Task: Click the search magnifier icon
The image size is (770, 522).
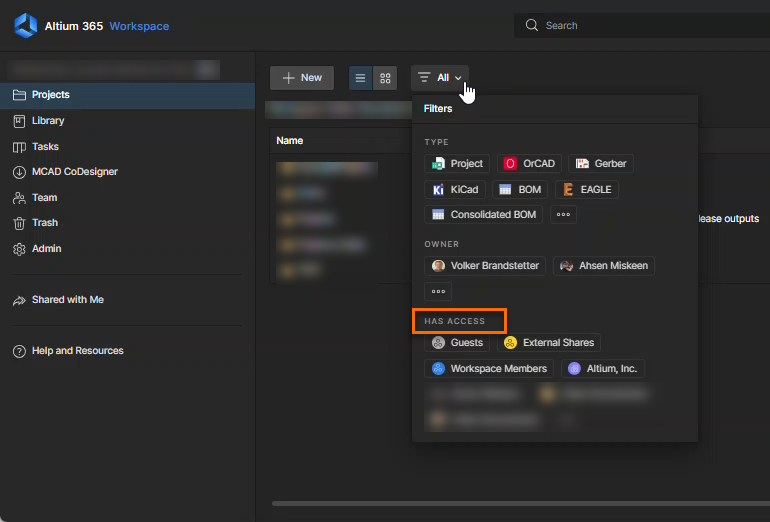Action: pyautogui.click(x=531, y=25)
